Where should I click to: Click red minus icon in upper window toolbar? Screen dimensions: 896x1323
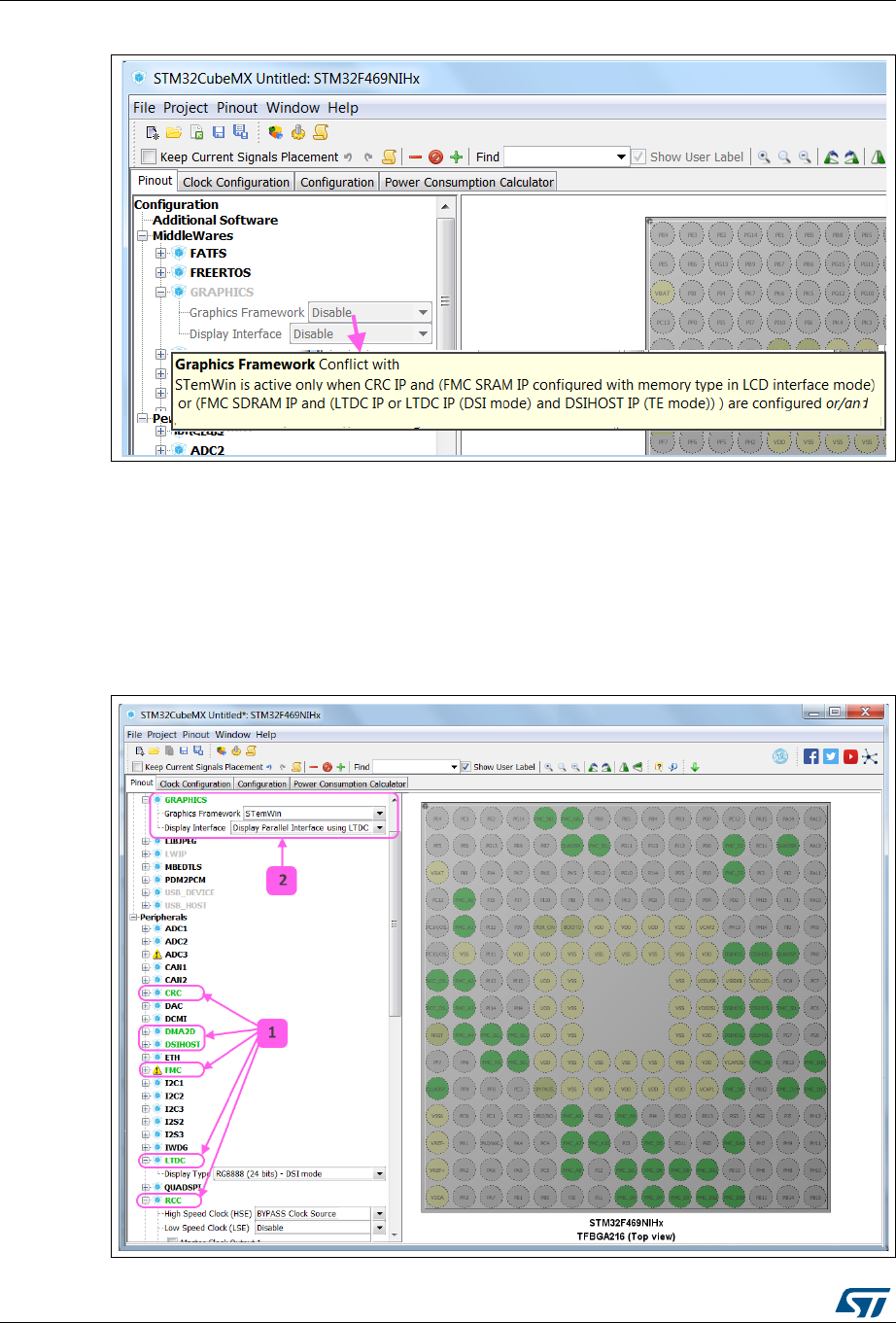coord(415,157)
